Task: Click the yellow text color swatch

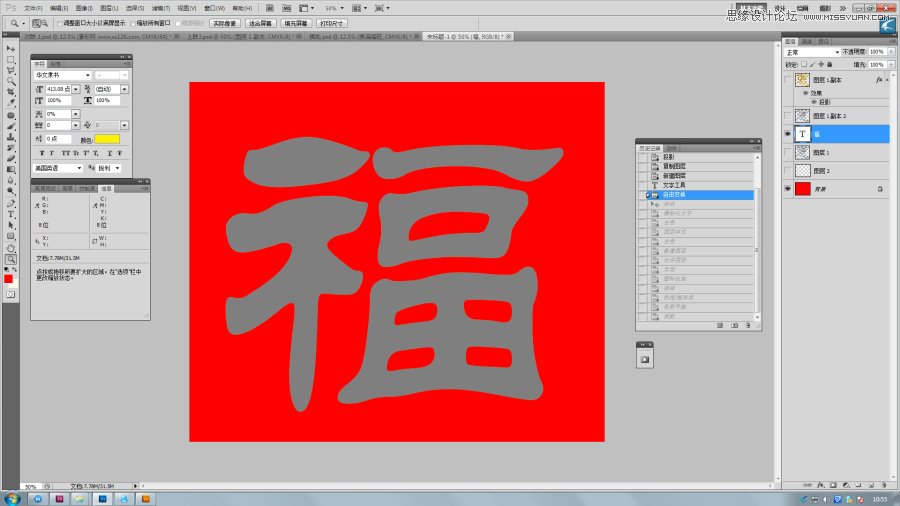Action: tap(107, 138)
